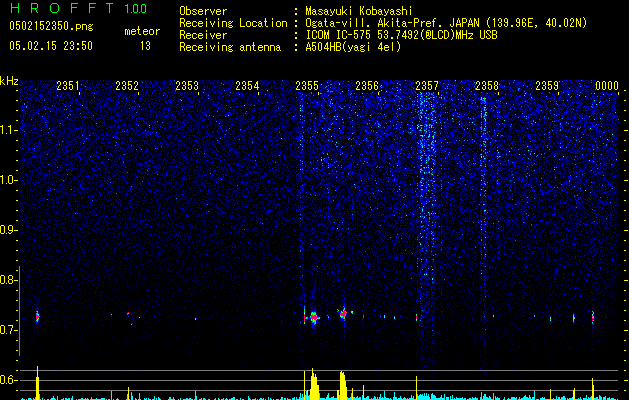
Task: Click the 'Receiver' field label
Action: (203, 35)
